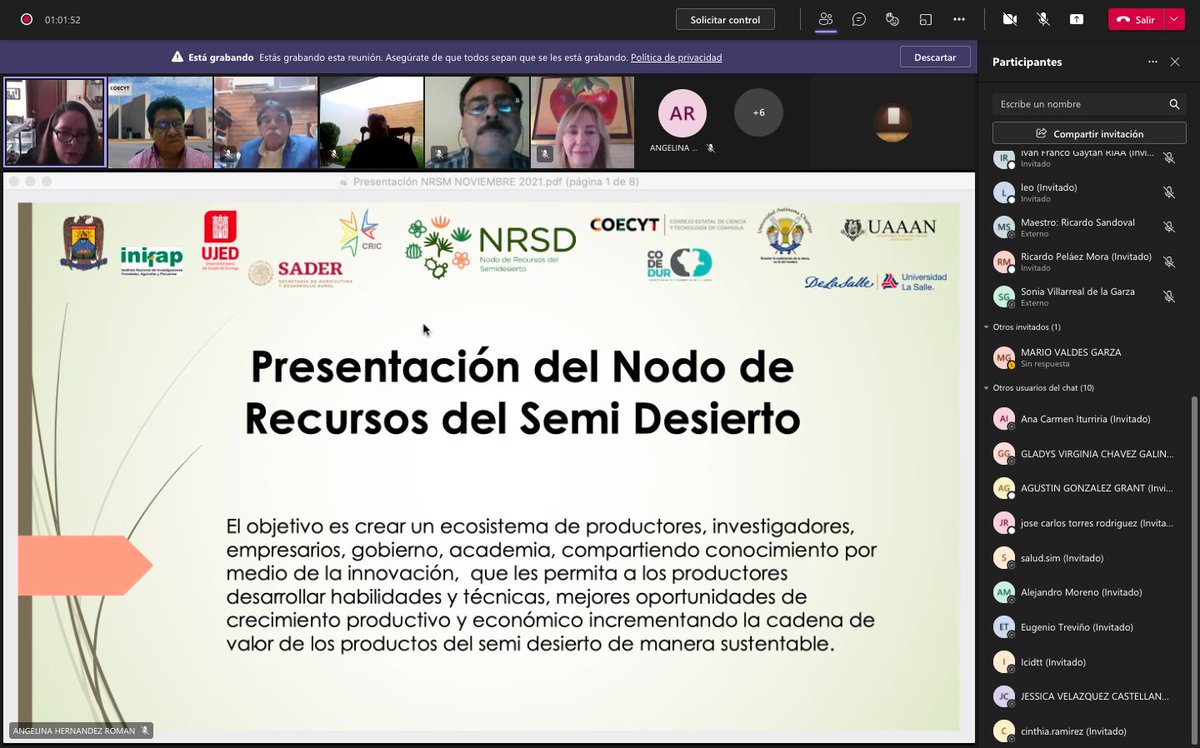Click the ANGELINA HERNANDEZ ROMAN presenter label
This screenshot has height=748, width=1200.
click(81, 731)
